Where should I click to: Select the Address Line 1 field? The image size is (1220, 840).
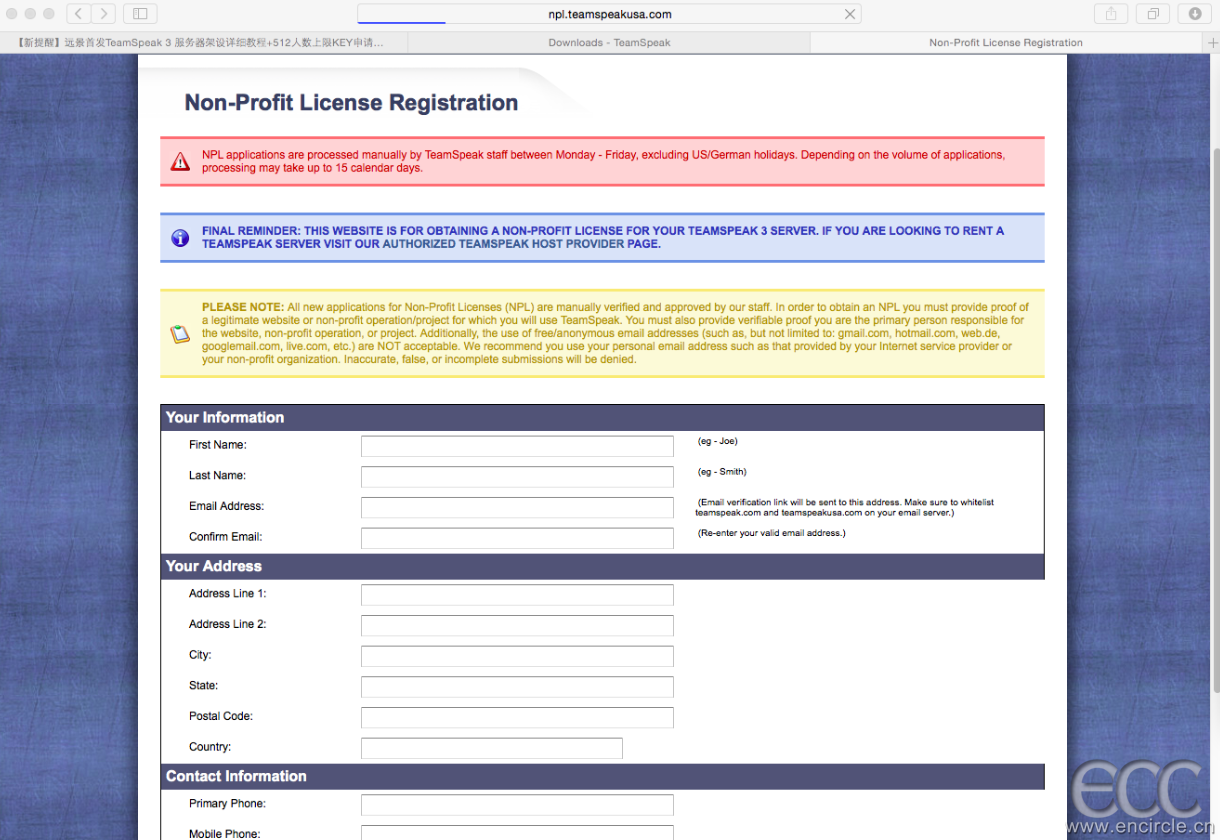[x=517, y=595]
